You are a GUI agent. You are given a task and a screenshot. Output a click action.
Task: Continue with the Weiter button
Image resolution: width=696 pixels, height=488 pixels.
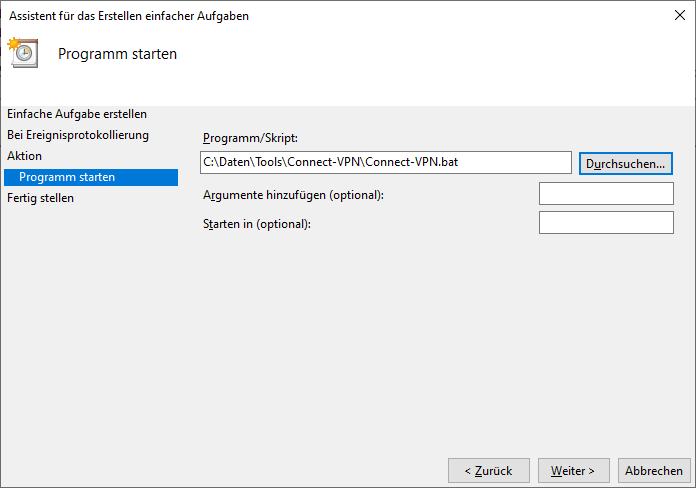[573, 470]
